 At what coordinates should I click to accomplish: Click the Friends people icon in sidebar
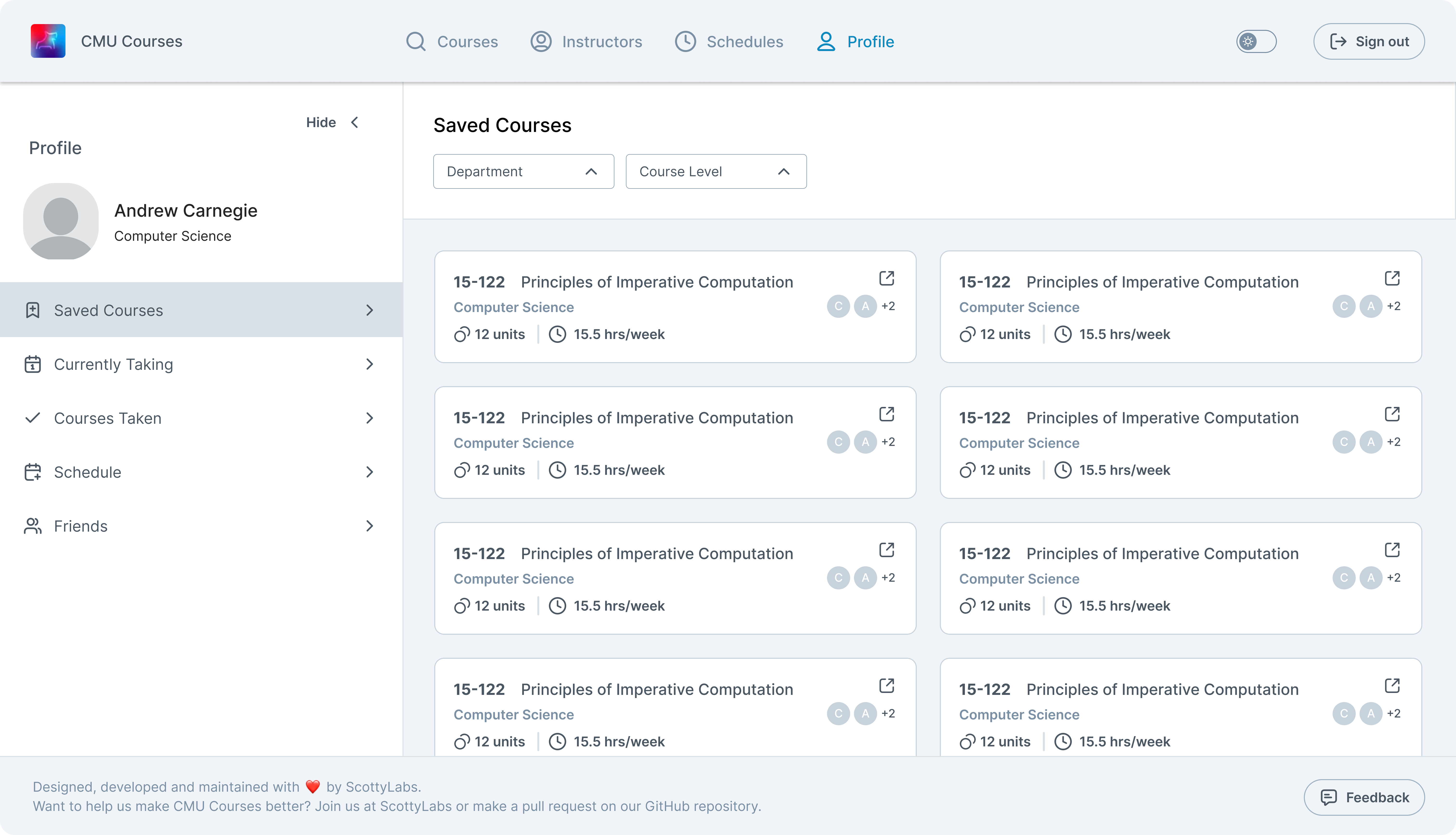click(x=33, y=526)
